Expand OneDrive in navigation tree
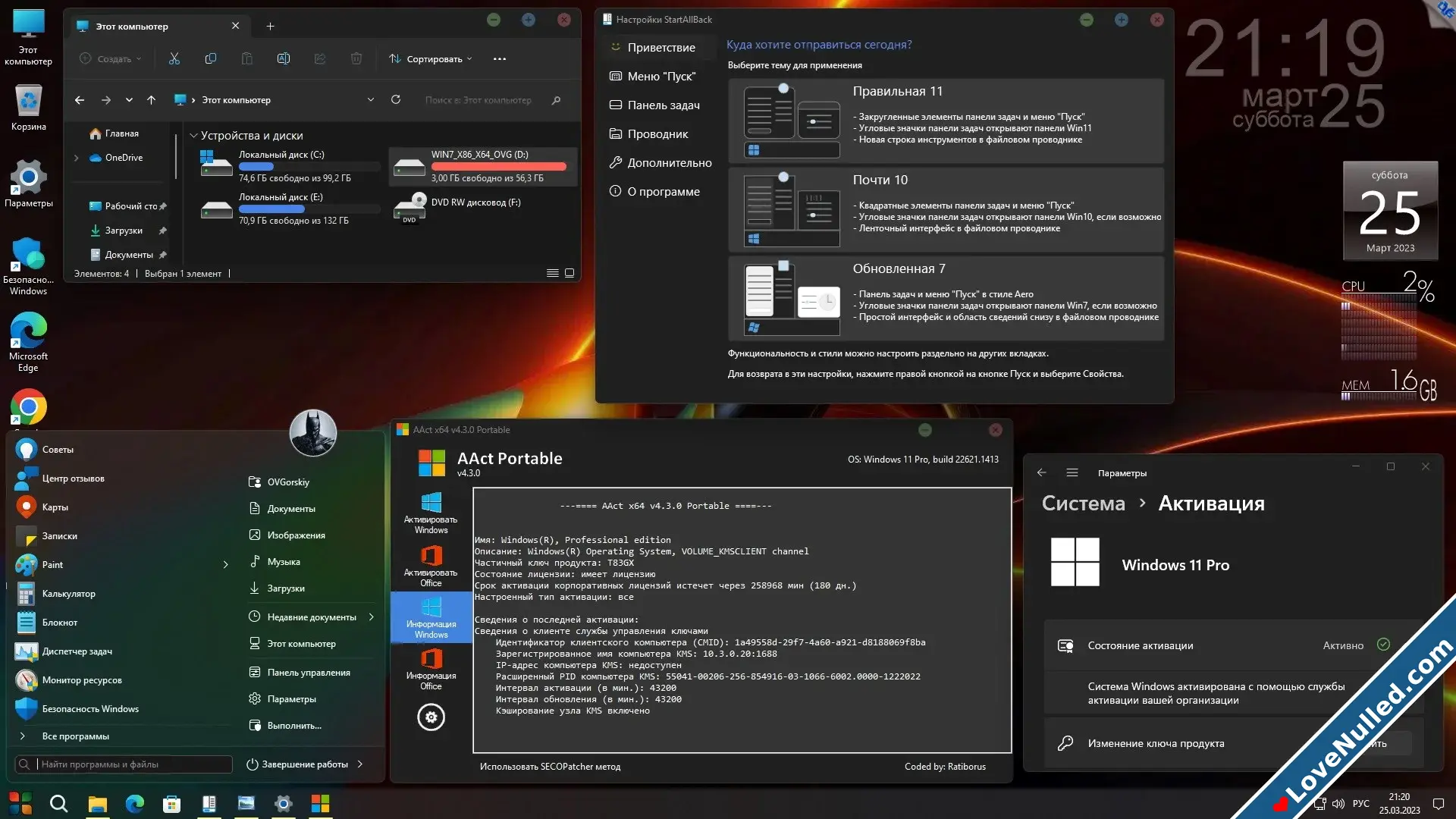 coord(76,158)
